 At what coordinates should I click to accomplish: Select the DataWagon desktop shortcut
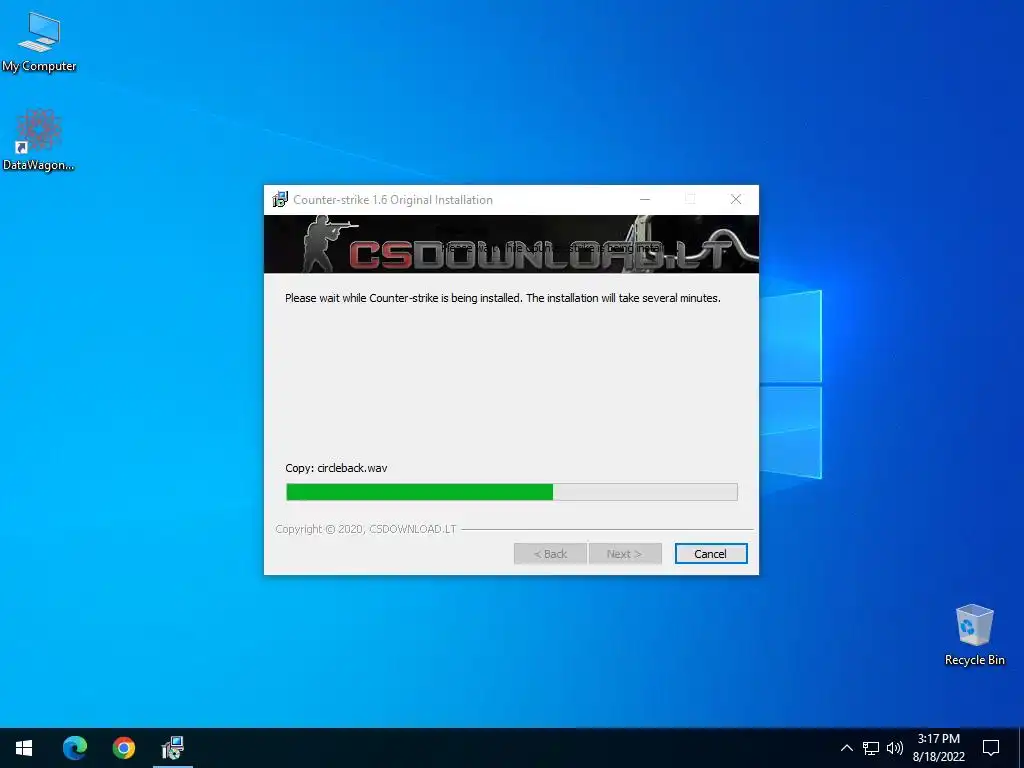(x=39, y=140)
